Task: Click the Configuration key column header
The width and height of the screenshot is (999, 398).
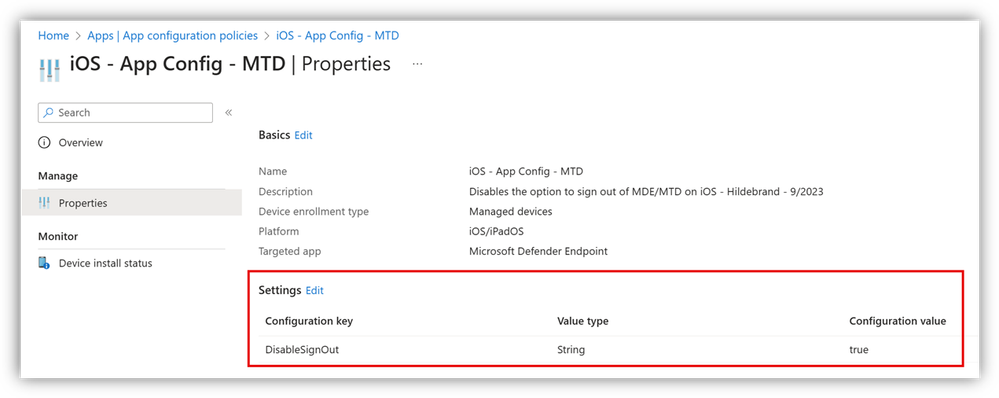Action: [309, 321]
